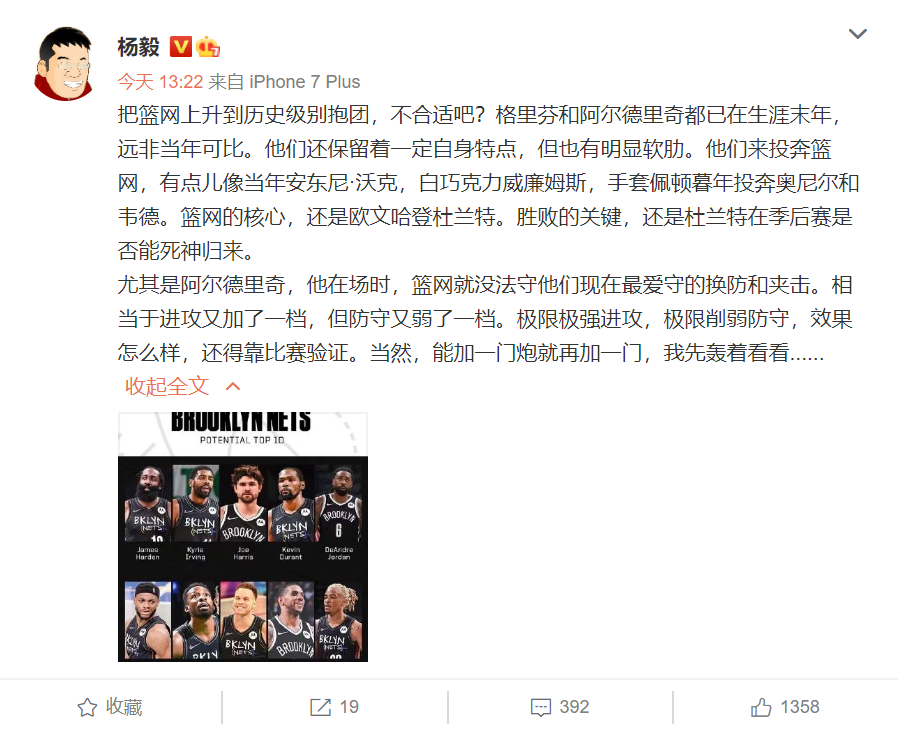Click the star favorite icon
898x733 pixels.
point(87,707)
